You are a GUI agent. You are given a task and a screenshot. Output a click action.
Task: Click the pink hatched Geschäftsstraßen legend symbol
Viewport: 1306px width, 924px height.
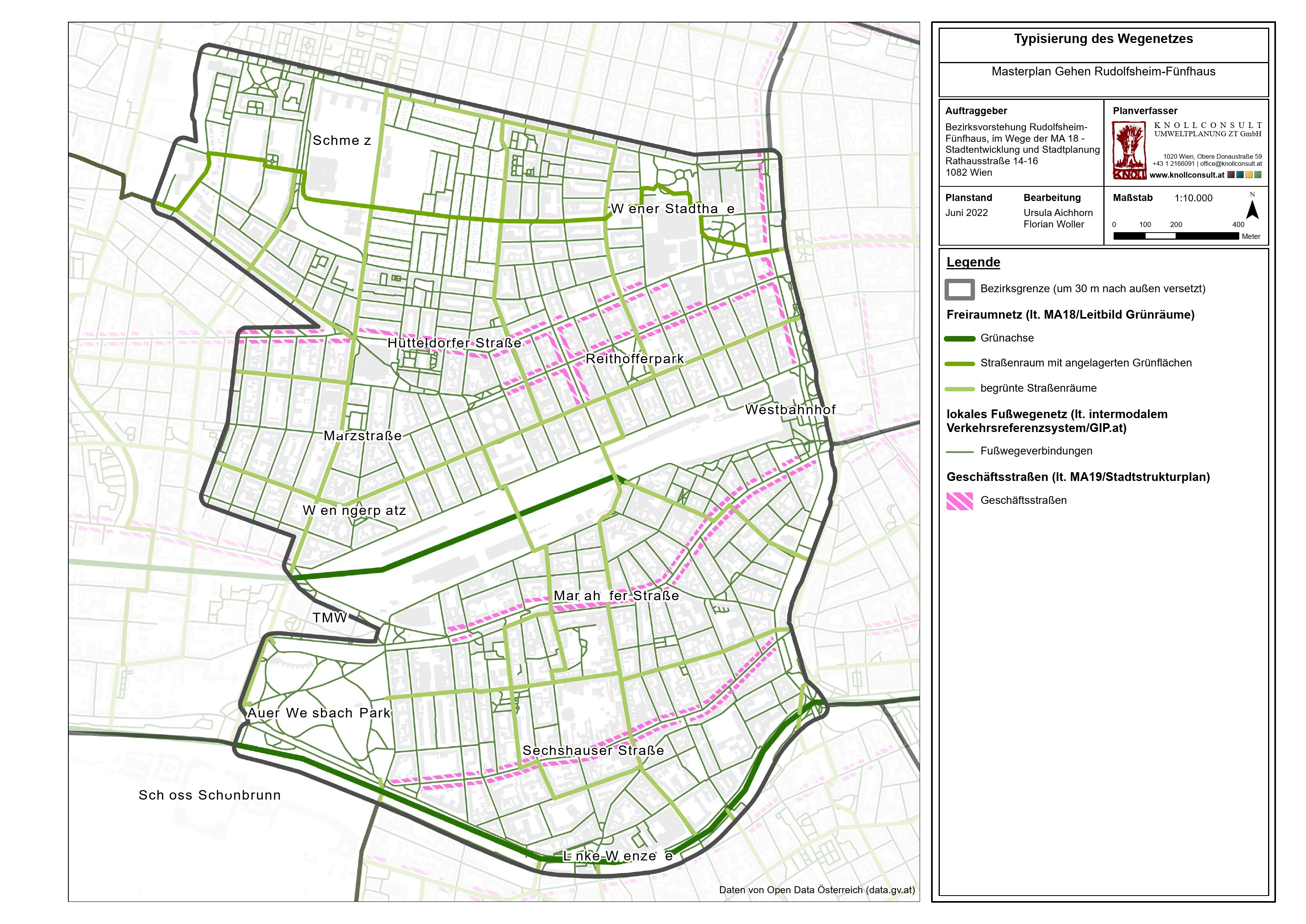click(960, 501)
